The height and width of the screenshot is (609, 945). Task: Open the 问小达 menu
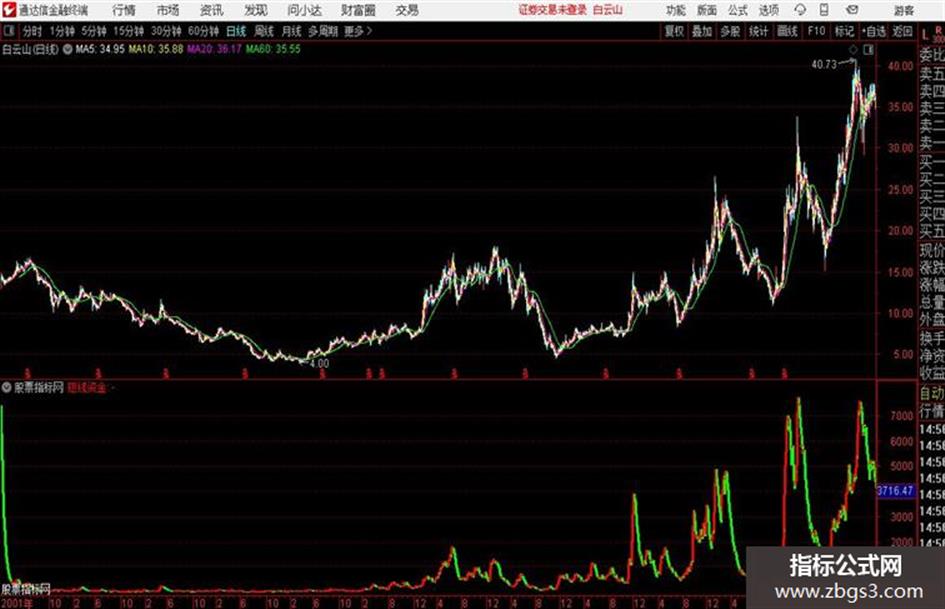tap(304, 10)
